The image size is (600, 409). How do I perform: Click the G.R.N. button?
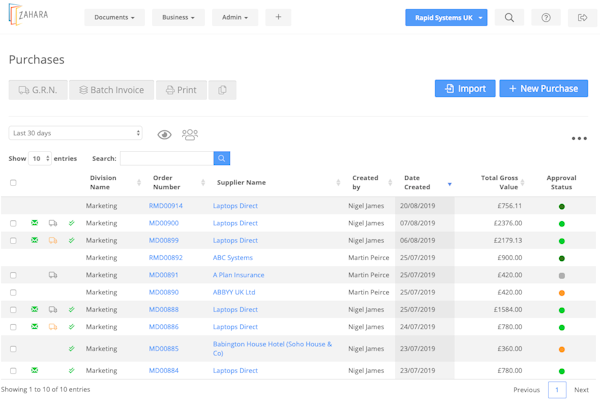click(38, 90)
